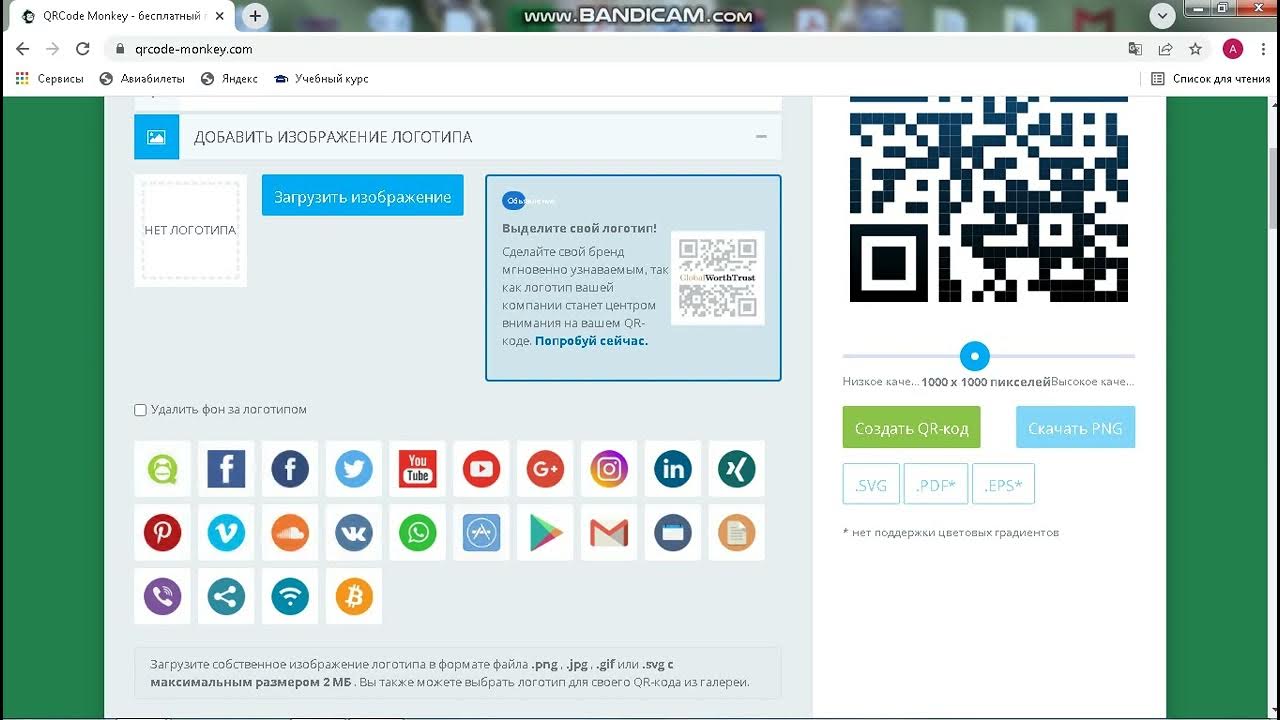Open the 'Яндекс' bookmark
The image size is (1280, 720).
[229, 79]
